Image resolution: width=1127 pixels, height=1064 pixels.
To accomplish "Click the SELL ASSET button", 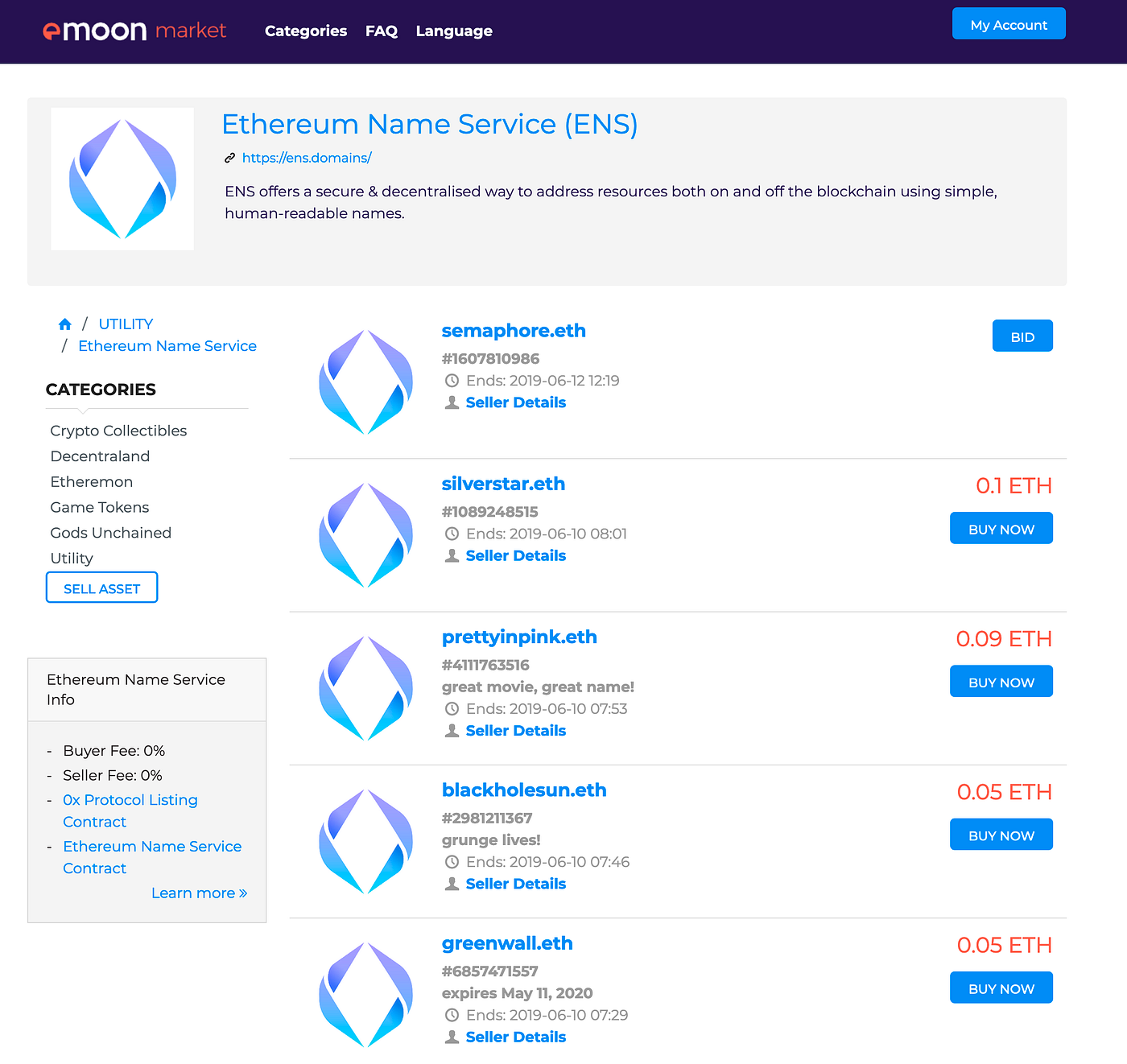I will [101, 588].
